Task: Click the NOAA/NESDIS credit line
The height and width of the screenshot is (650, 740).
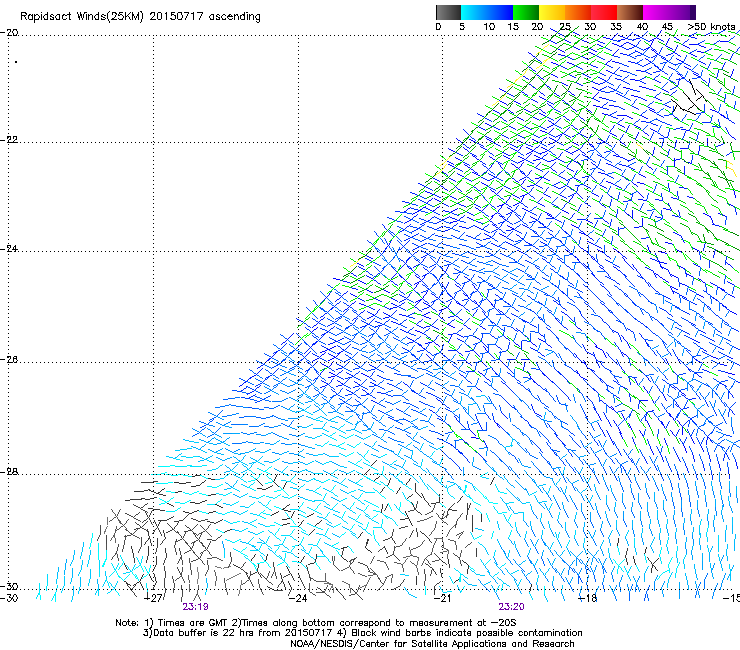Action: pyautogui.click(x=432, y=644)
